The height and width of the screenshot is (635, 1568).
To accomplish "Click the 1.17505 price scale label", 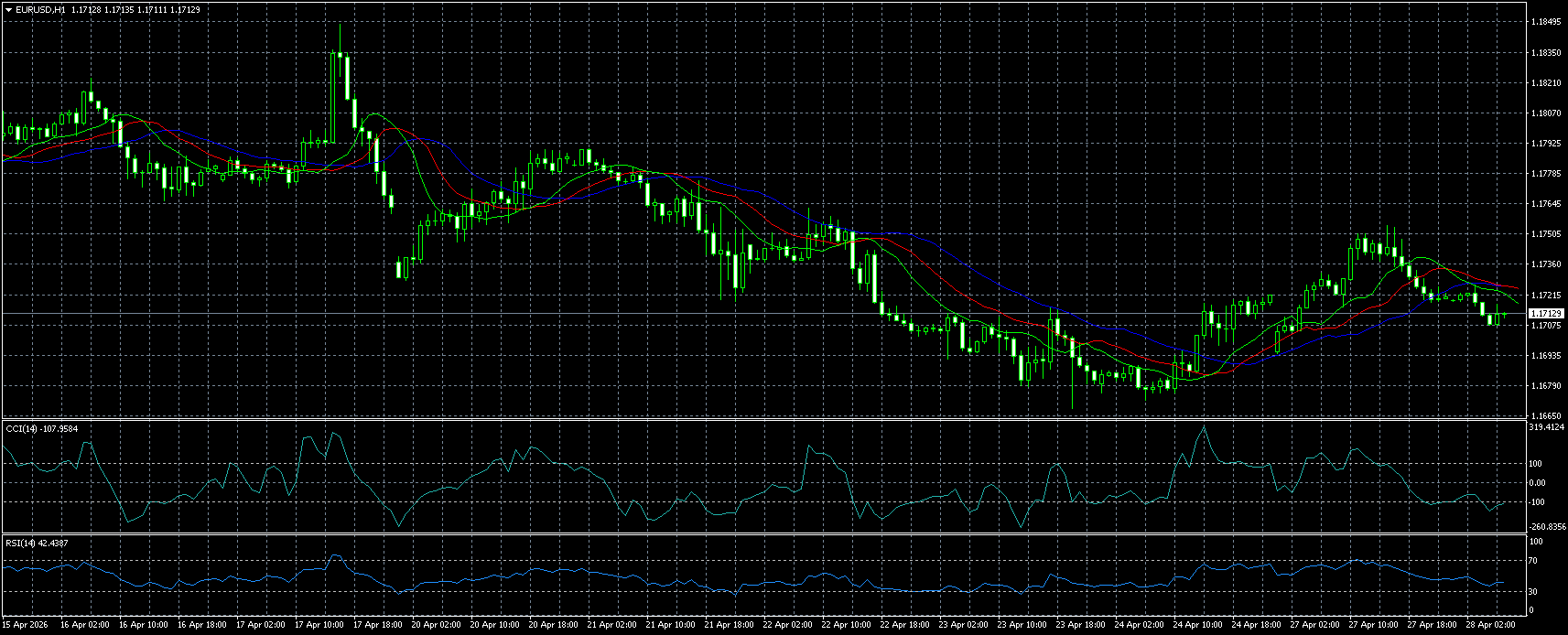I will pyautogui.click(x=1546, y=234).
